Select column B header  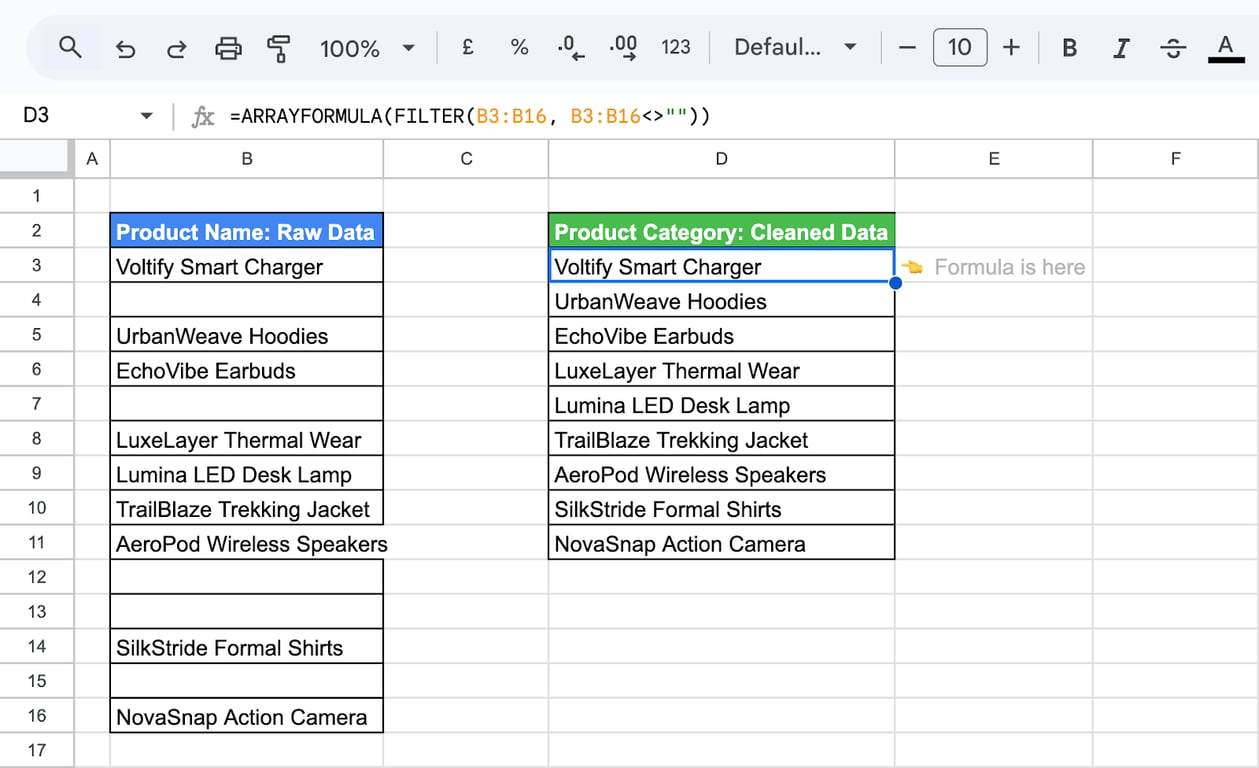[246, 158]
